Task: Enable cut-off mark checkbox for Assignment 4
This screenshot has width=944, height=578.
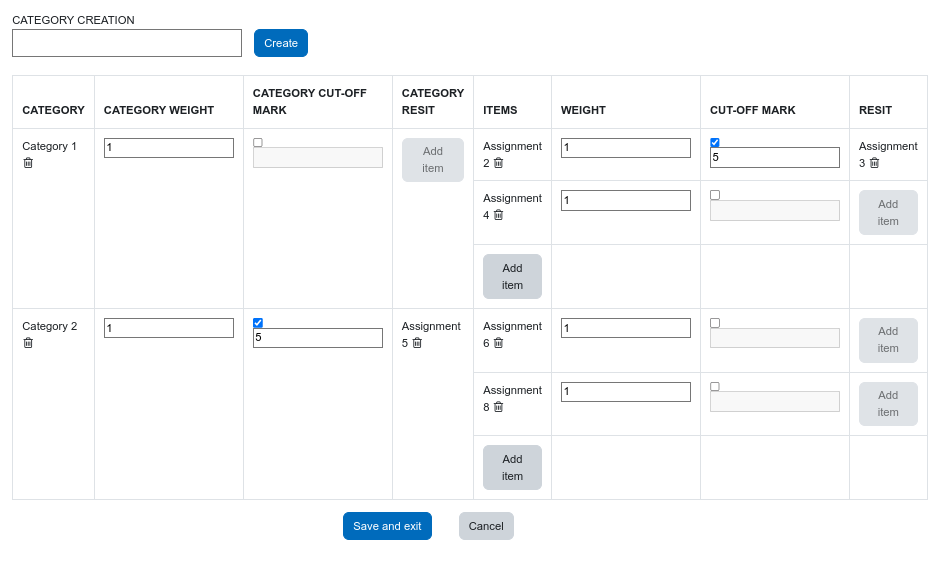Action: point(715,195)
